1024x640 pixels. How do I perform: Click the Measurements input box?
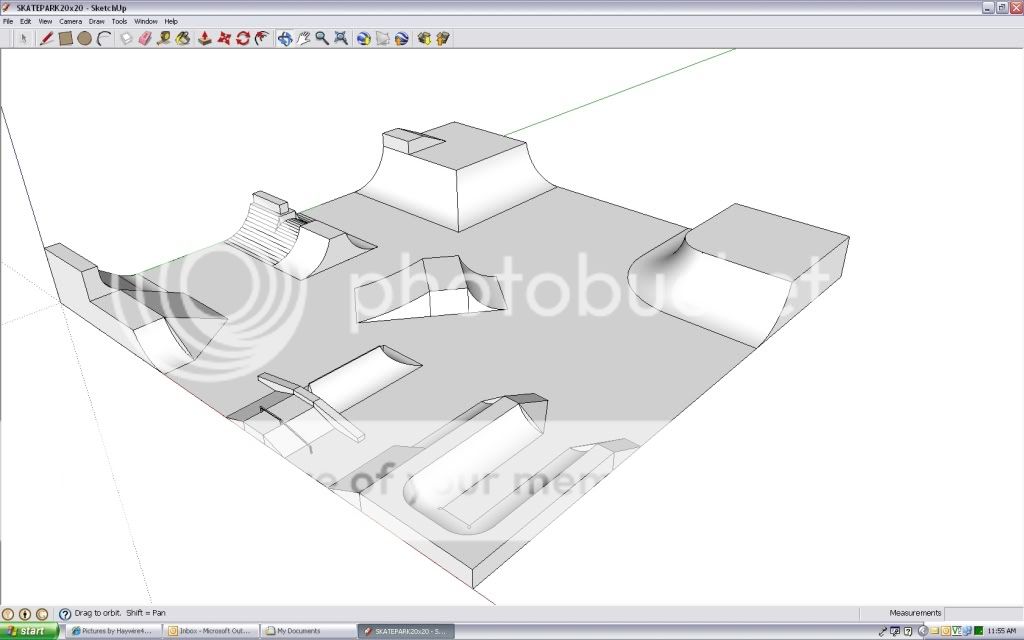(981, 613)
